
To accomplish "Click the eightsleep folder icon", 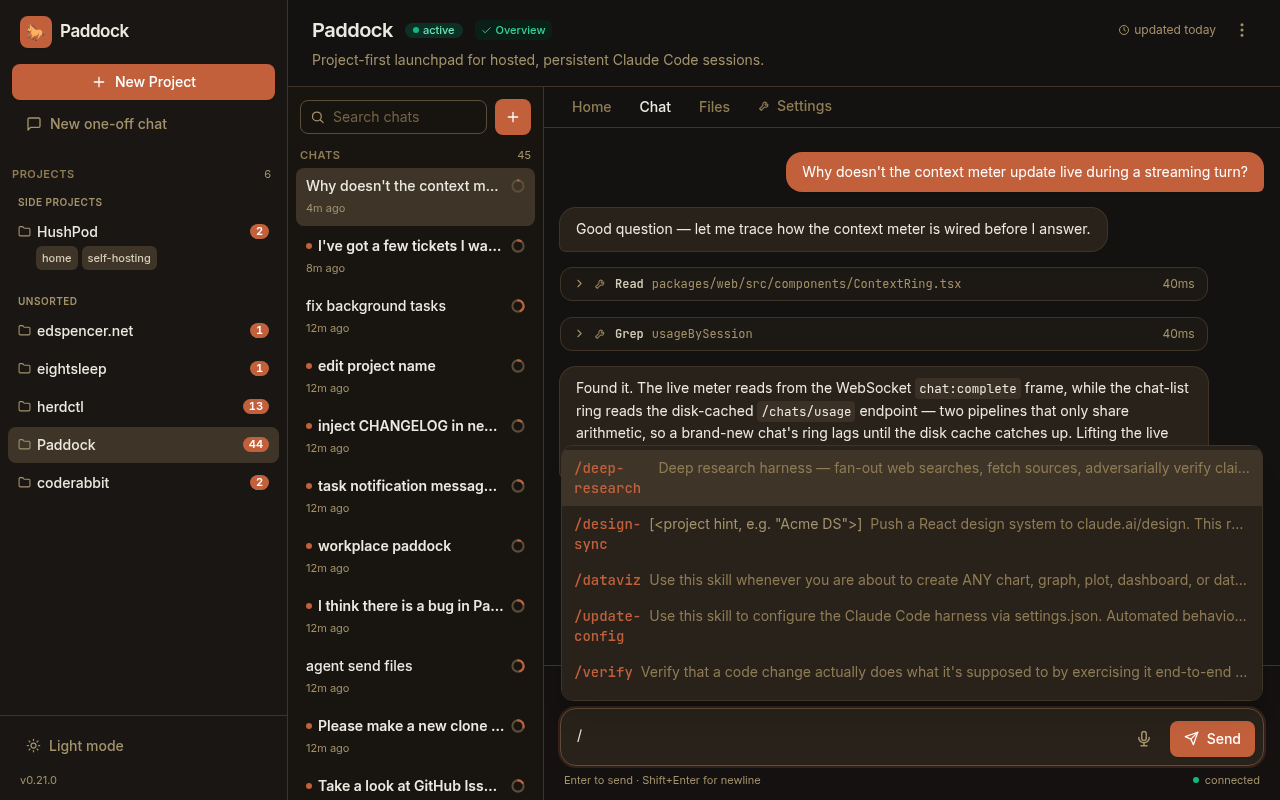I will (x=25, y=369).
